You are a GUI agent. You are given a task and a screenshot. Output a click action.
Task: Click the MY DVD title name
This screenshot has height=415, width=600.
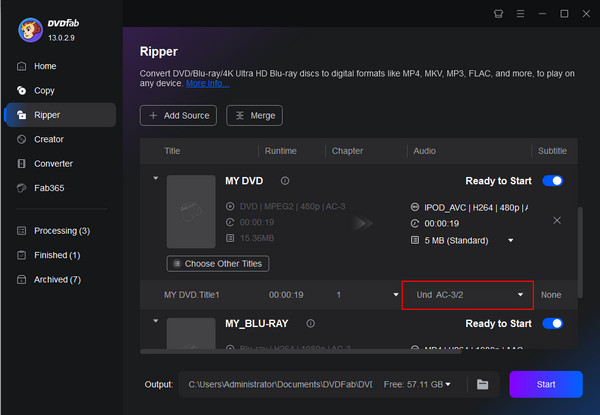point(244,181)
